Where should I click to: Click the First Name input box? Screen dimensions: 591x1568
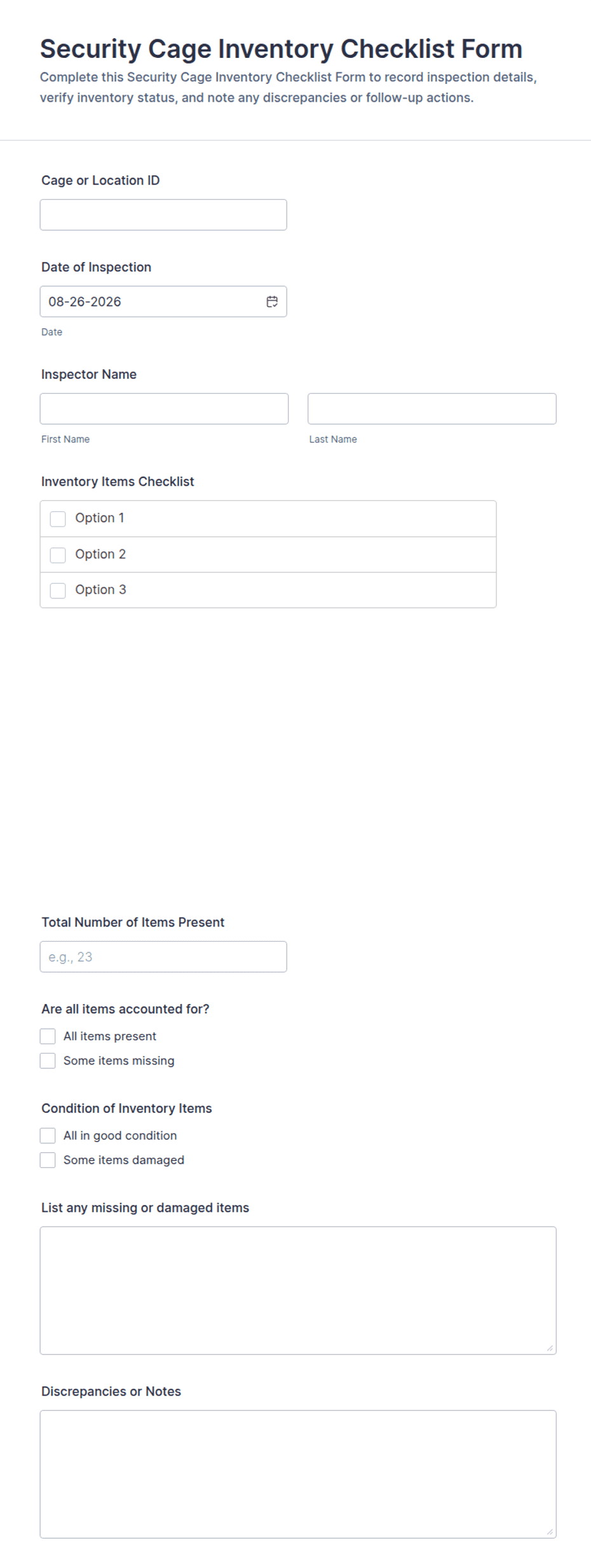coord(164,409)
